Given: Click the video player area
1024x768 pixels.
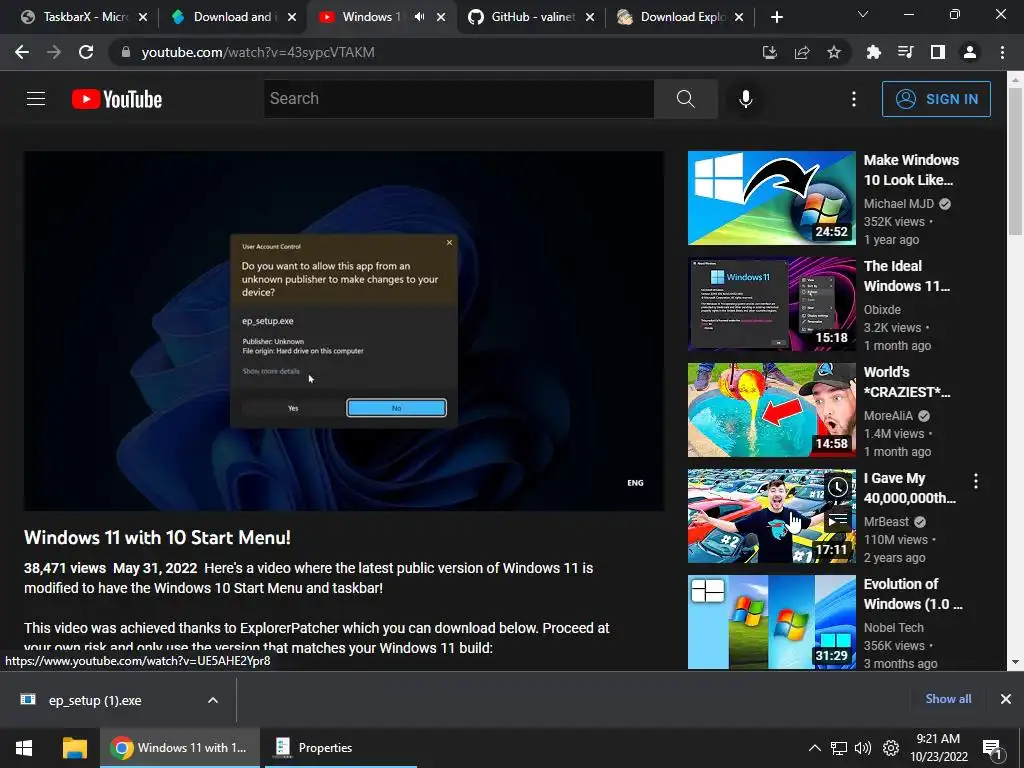Looking at the screenshot, I should coord(344,330).
